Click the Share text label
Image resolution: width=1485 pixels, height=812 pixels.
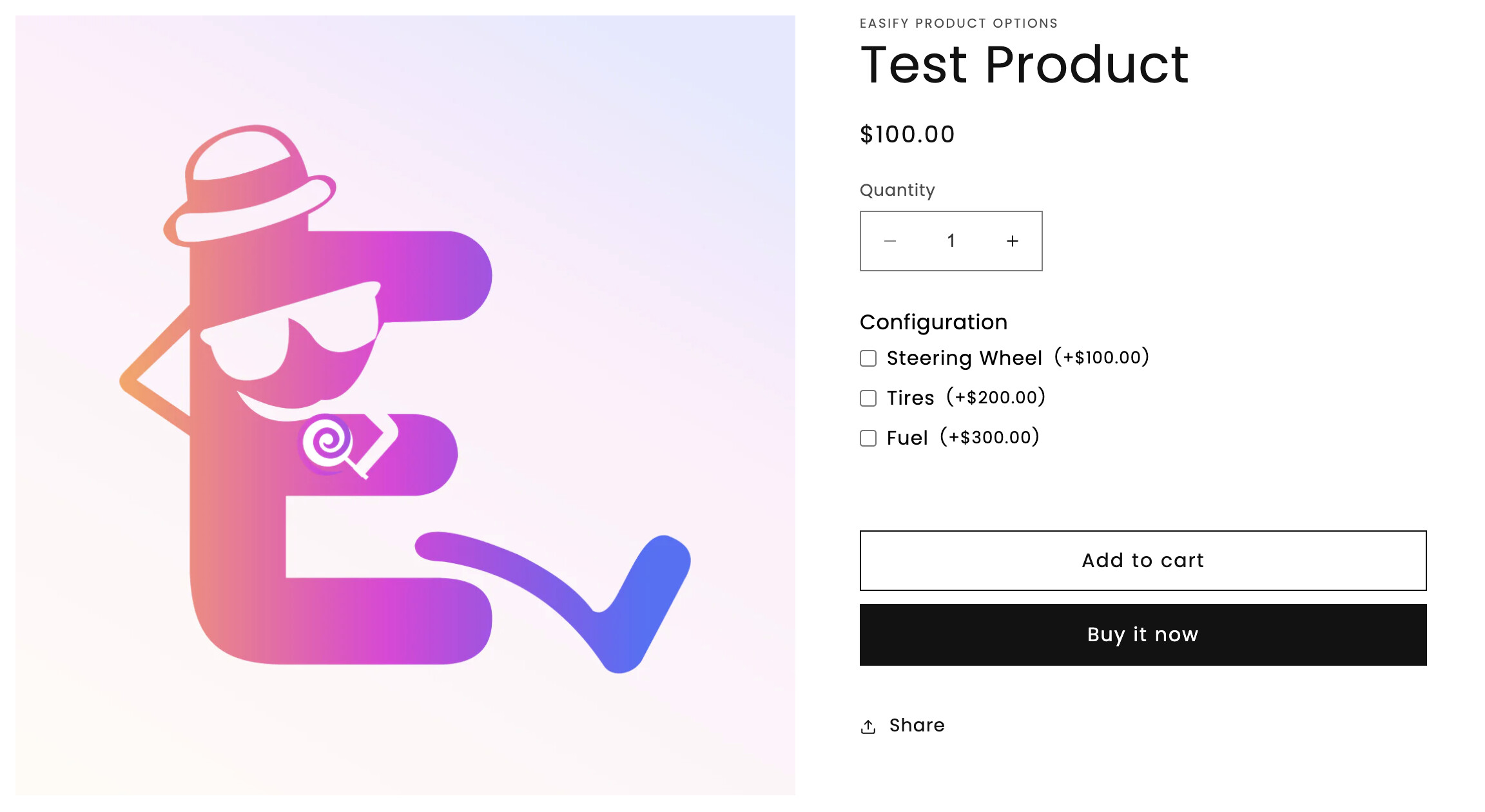click(917, 726)
